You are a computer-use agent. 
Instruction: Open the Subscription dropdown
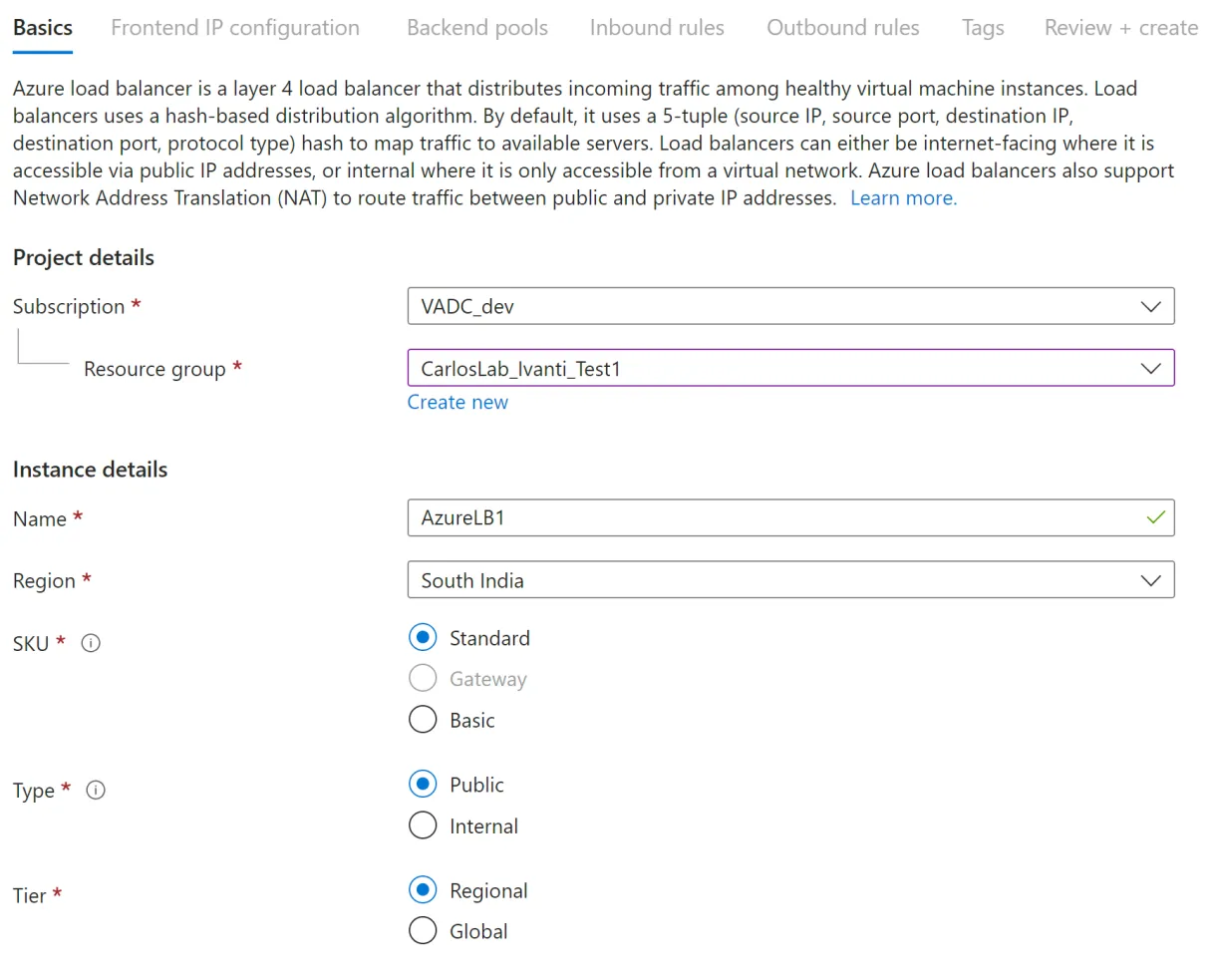coord(790,306)
